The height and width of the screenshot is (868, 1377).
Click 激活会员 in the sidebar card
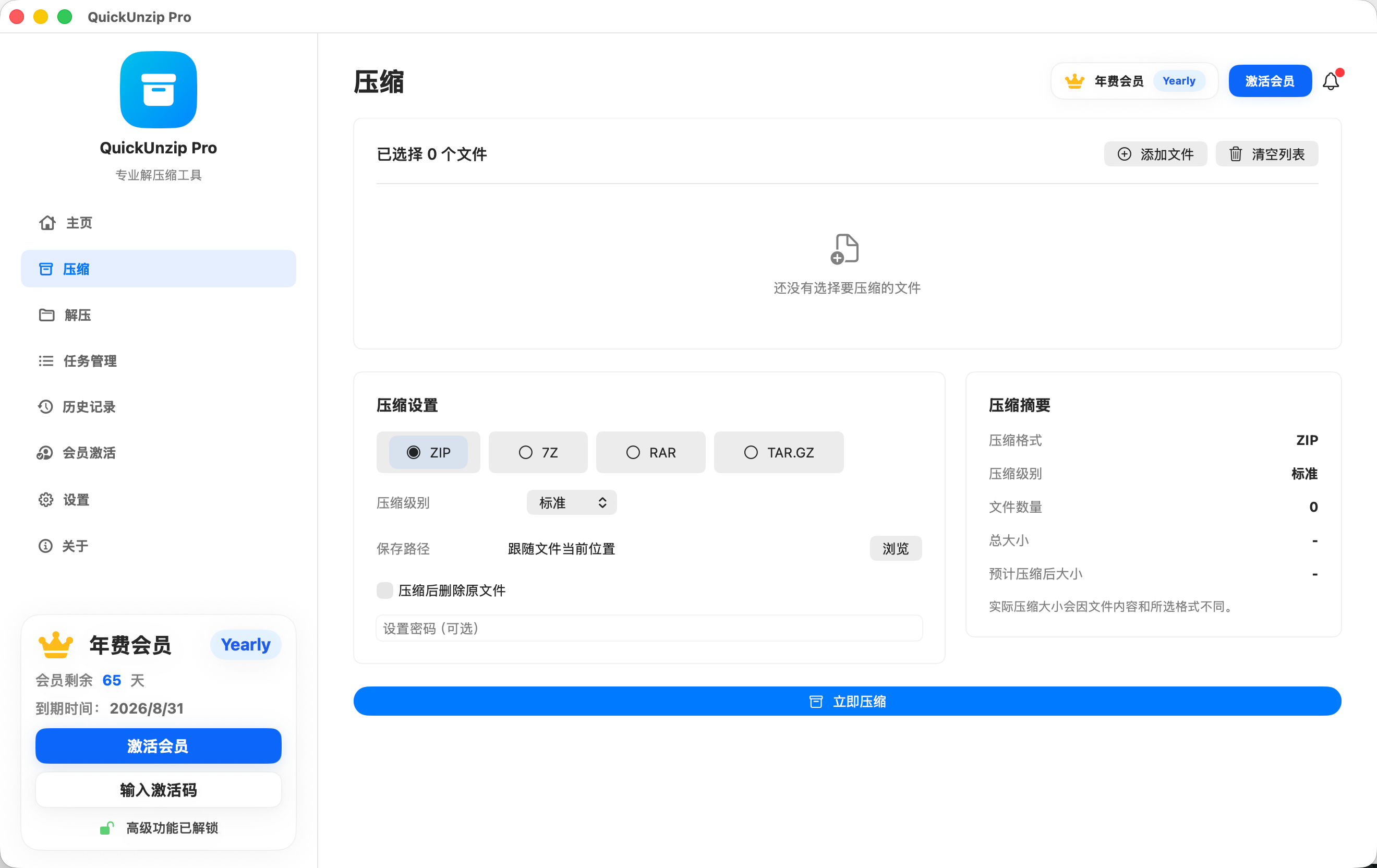[x=159, y=746]
